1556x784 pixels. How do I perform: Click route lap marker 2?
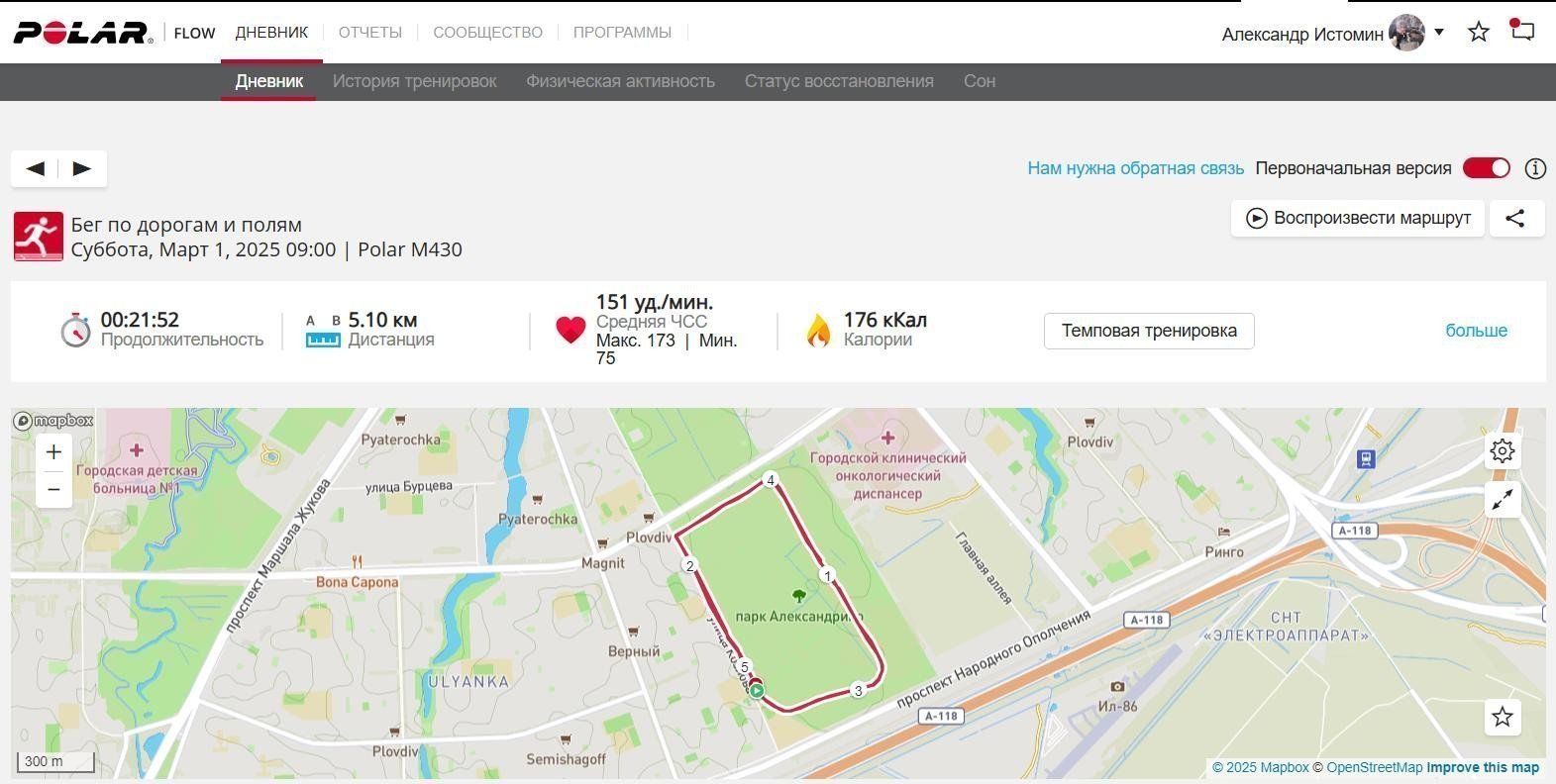(689, 565)
